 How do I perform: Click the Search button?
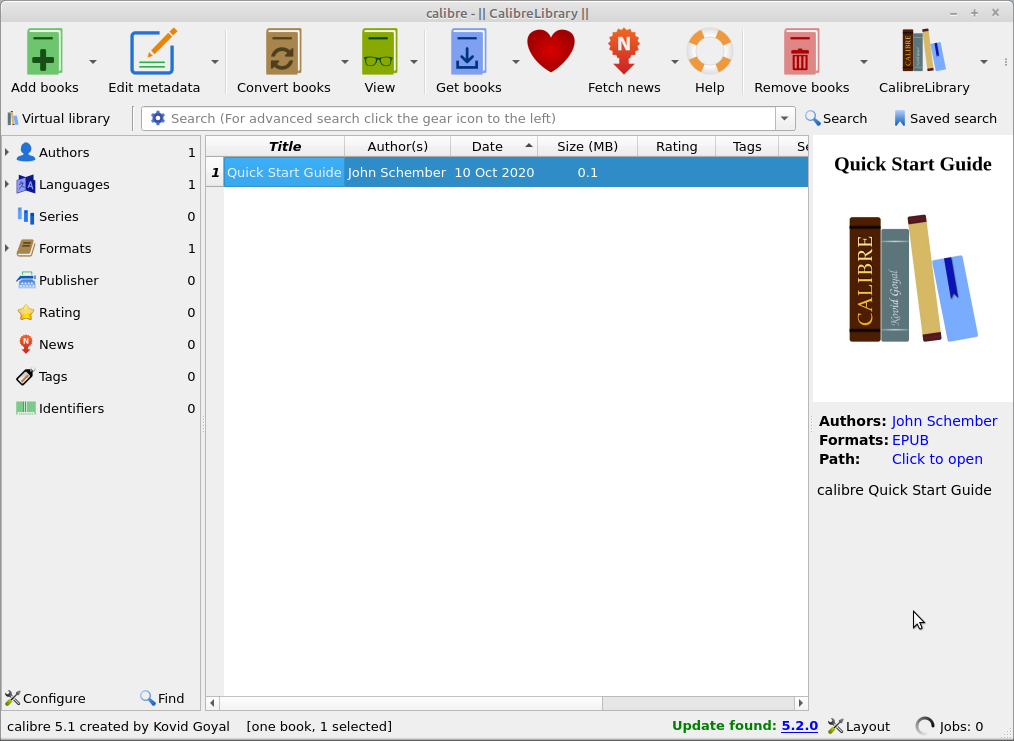(x=836, y=118)
